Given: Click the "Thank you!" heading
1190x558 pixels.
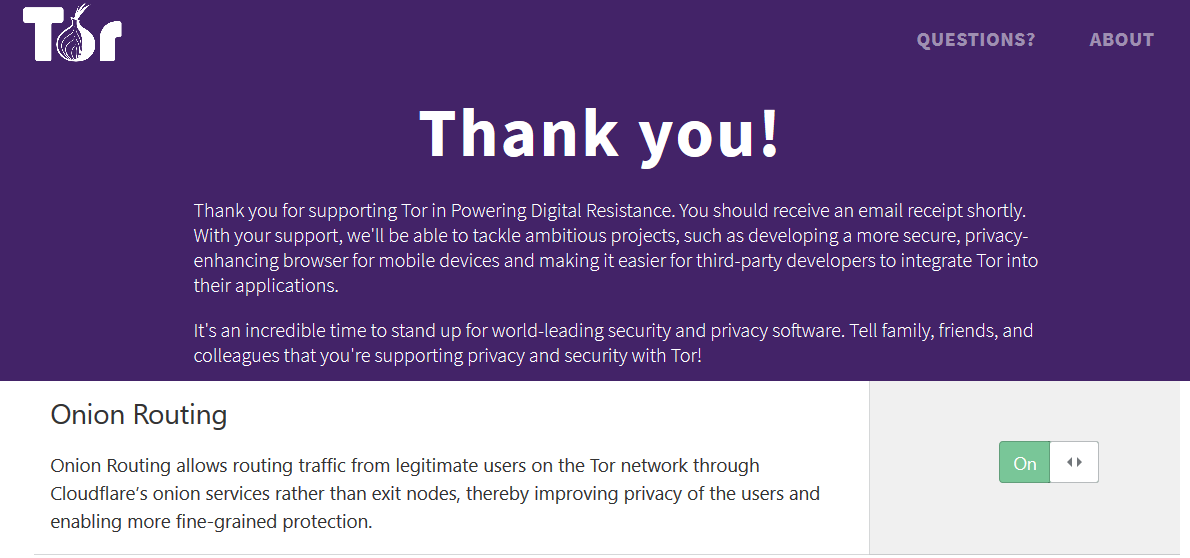Looking at the screenshot, I should [x=600, y=133].
